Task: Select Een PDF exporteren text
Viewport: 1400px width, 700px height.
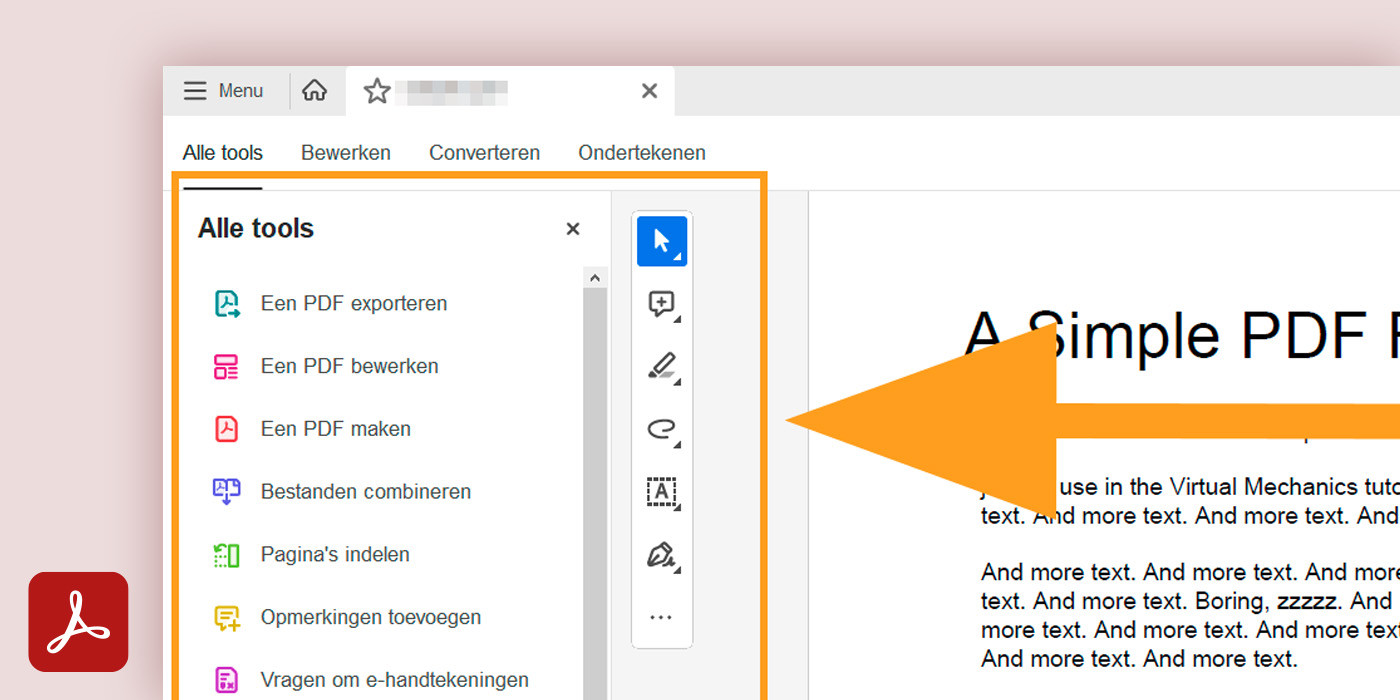Action: (354, 304)
